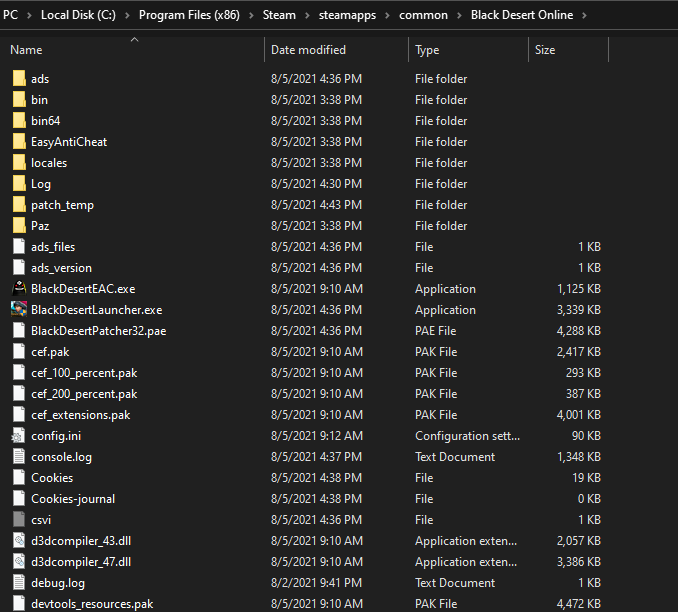Expand the chevron after Black Desert Online

coord(585,15)
